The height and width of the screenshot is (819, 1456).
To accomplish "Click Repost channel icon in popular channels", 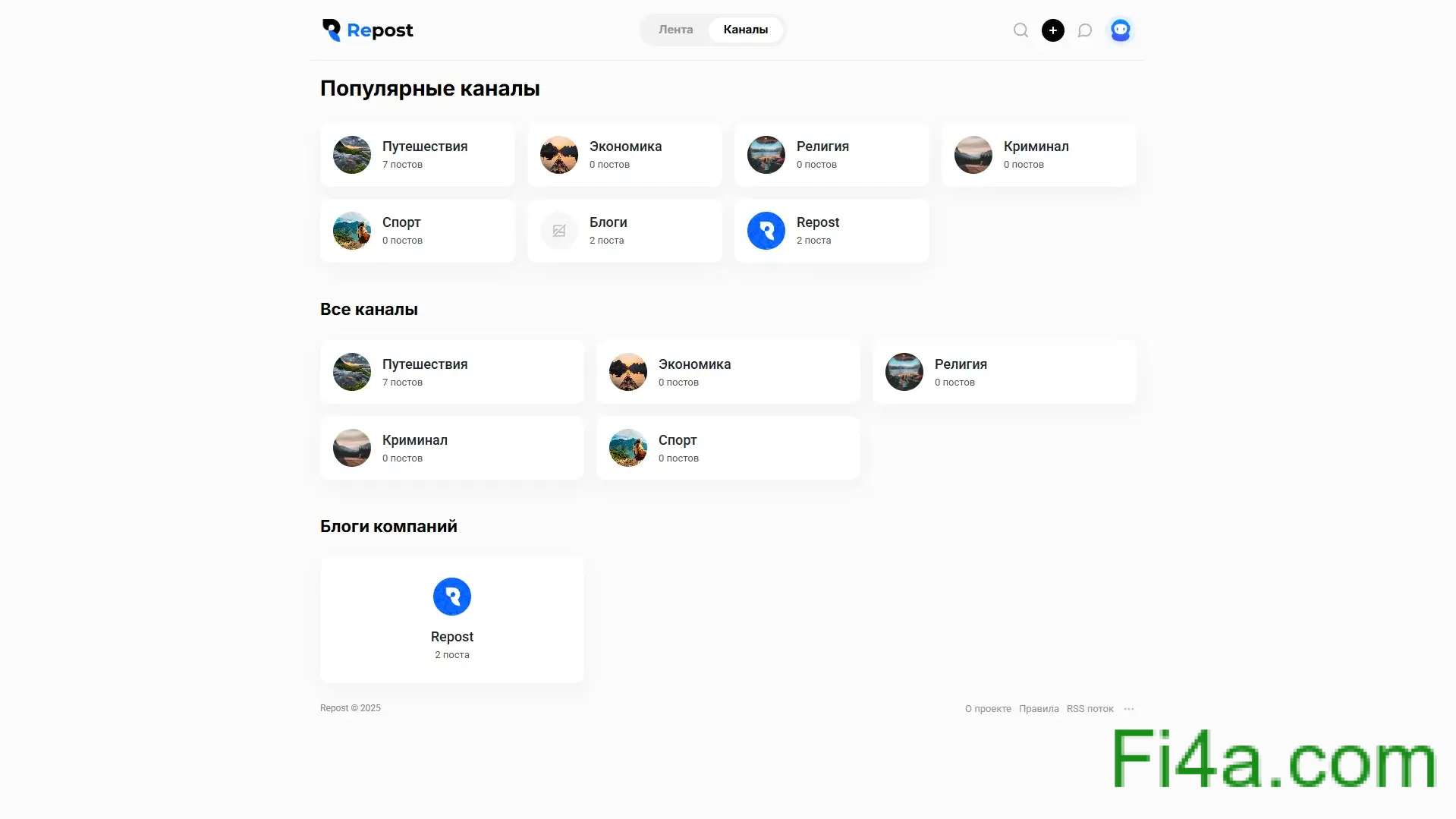I will pyautogui.click(x=766, y=231).
